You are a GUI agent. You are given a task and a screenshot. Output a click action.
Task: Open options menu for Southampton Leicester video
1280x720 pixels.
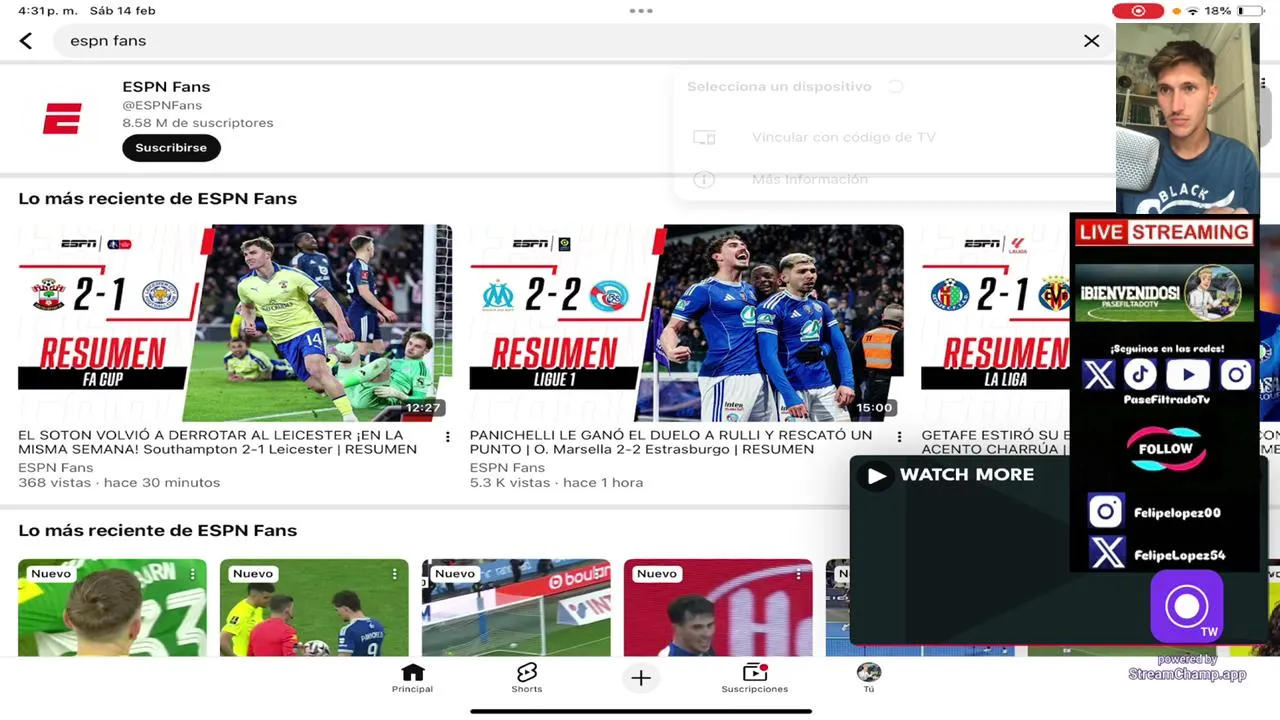[447, 437]
